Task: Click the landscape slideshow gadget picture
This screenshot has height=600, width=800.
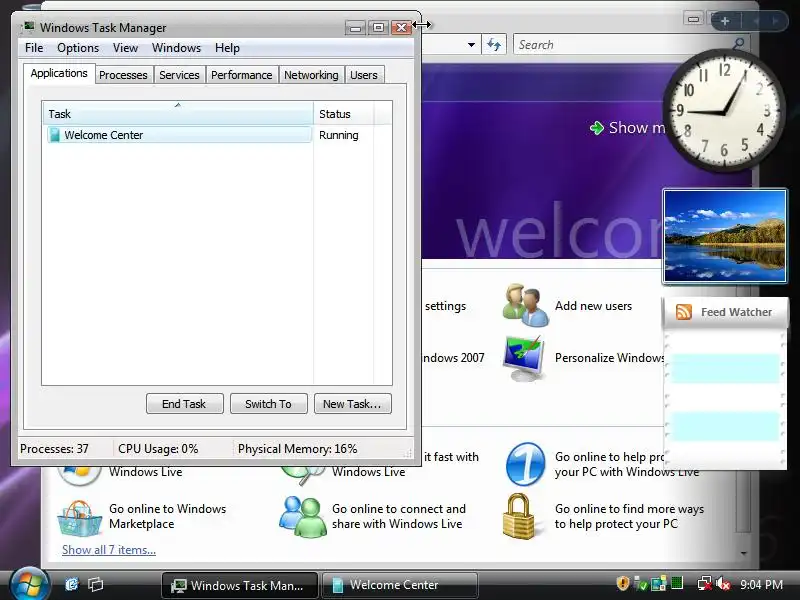Action: pyautogui.click(x=725, y=236)
